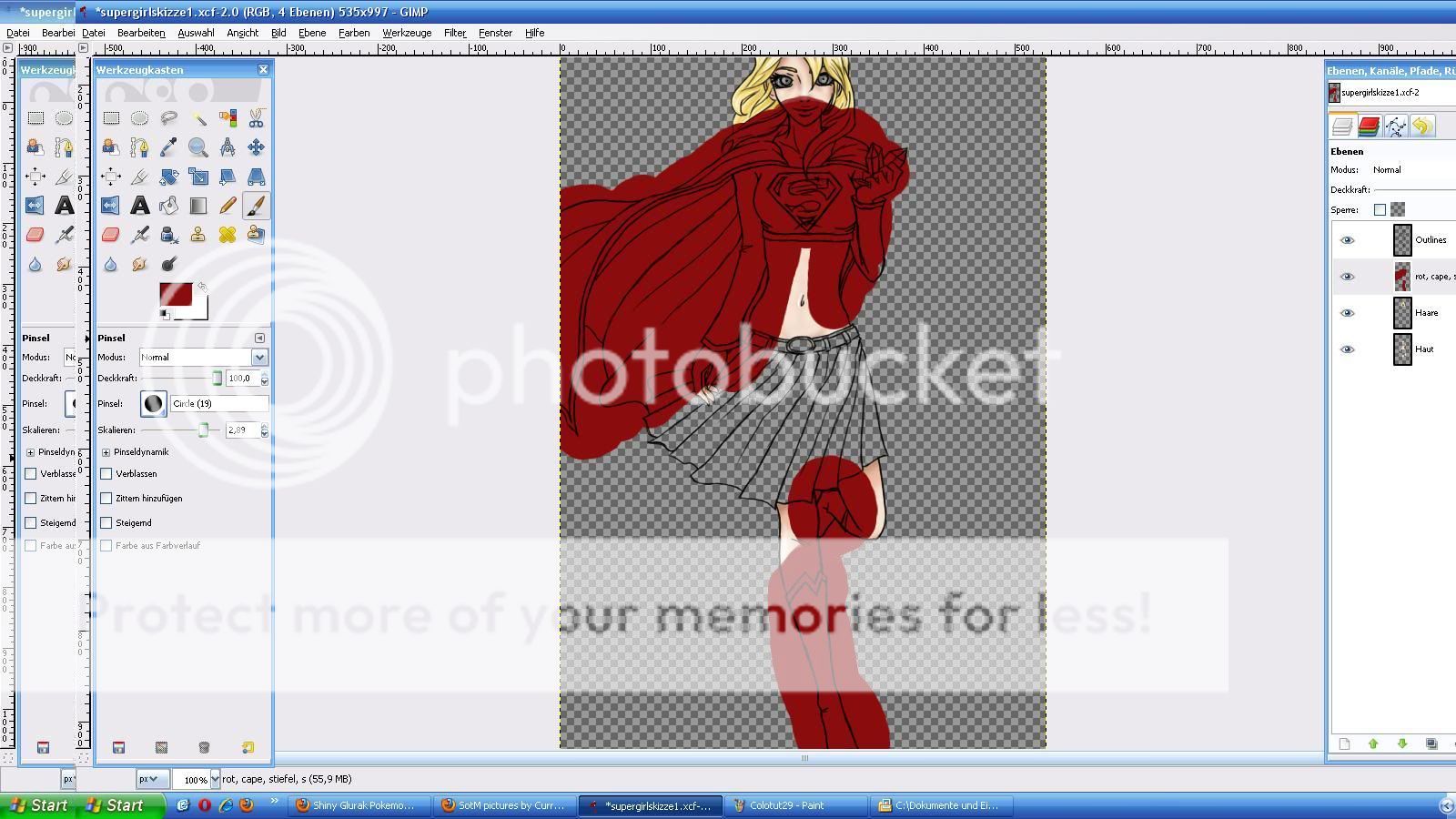Select the Rotate tool
Image resolution: width=1456 pixels, height=819 pixels.
[x=168, y=176]
